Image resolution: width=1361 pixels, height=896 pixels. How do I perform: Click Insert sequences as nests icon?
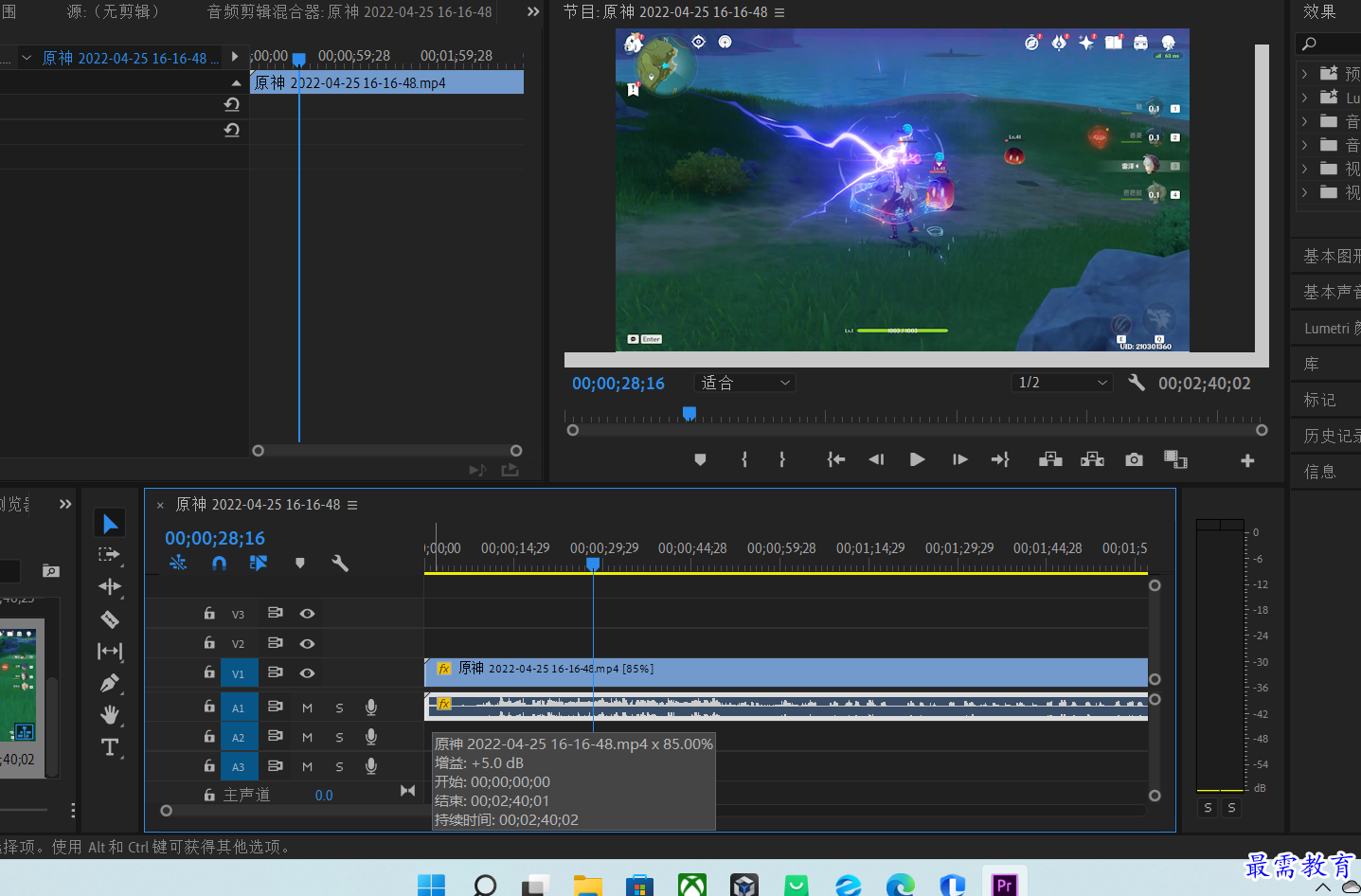(x=178, y=563)
